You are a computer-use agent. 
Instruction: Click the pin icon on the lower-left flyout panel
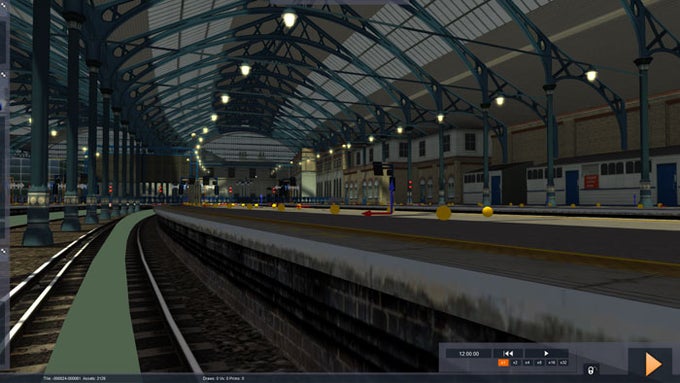3,251
